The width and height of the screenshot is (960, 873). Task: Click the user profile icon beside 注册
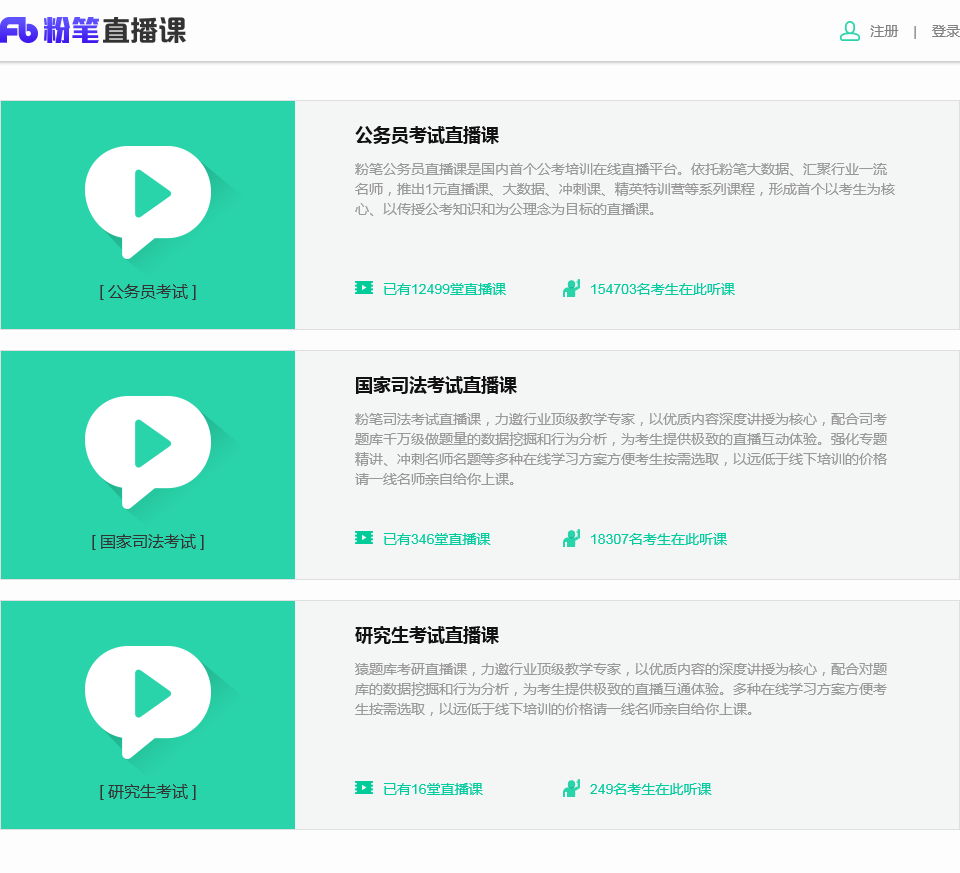pyautogui.click(x=849, y=31)
